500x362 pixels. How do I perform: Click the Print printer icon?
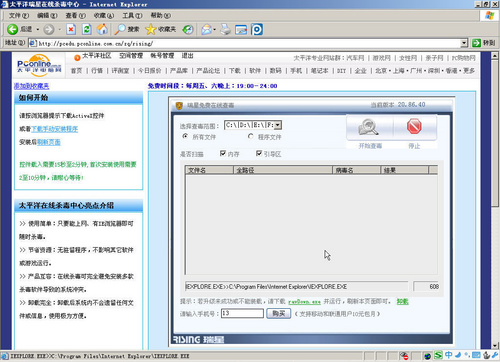coord(226,29)
